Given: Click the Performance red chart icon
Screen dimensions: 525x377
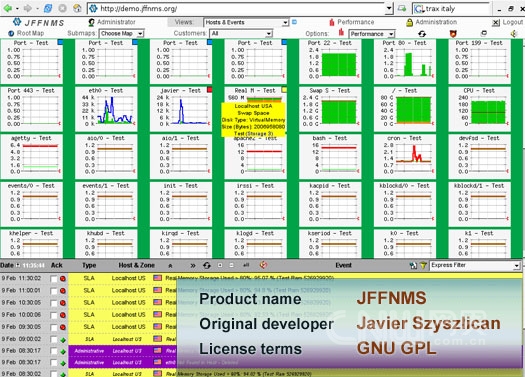Looking at the screenshot, I should (332, 22).
